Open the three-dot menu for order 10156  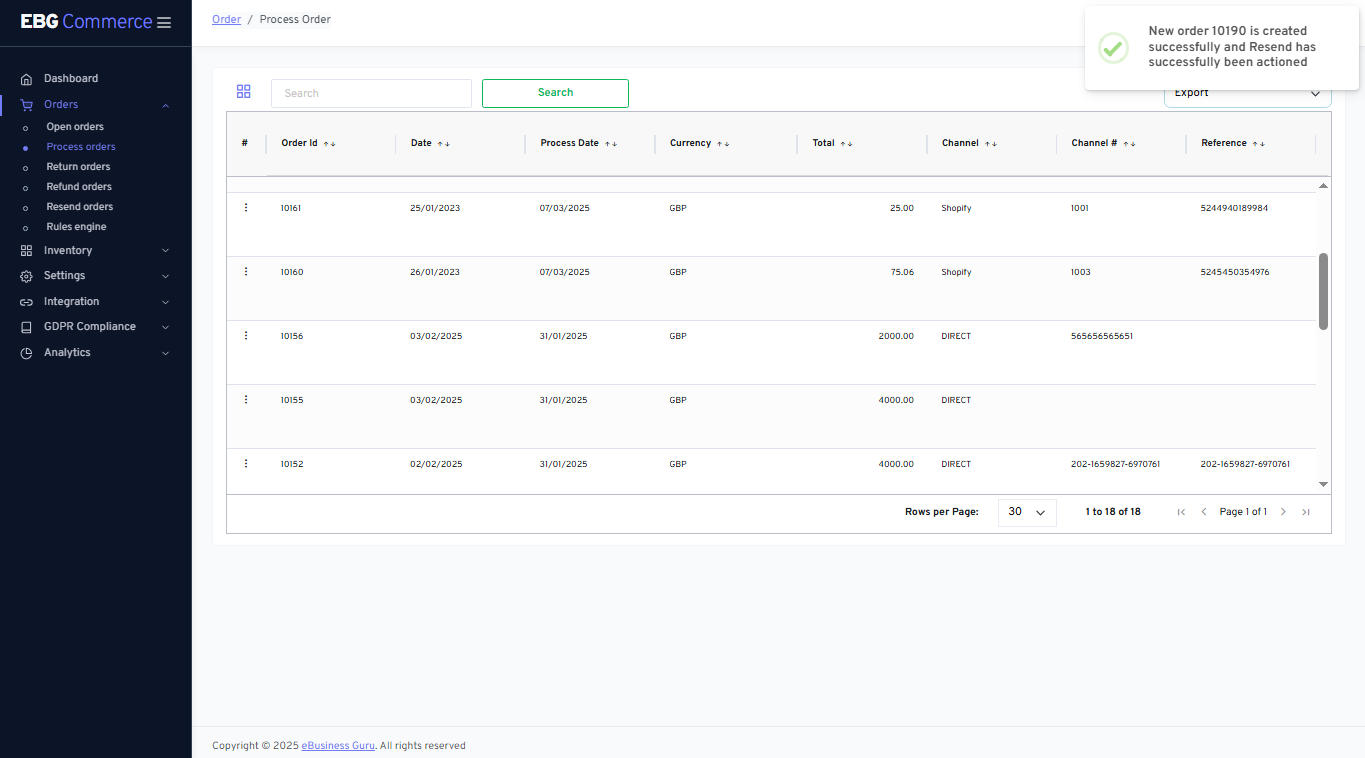click(246, 336)
